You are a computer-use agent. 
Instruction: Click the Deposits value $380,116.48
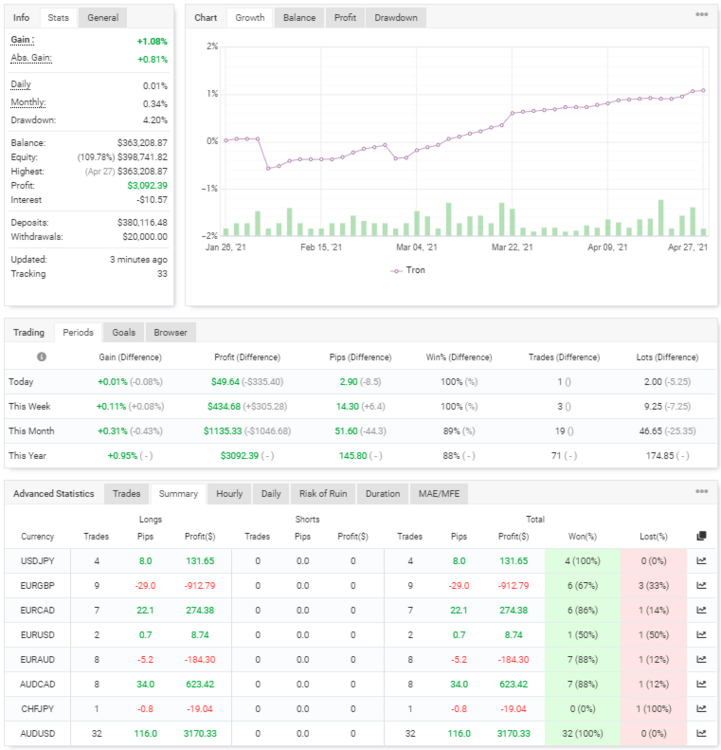(143, 222)
